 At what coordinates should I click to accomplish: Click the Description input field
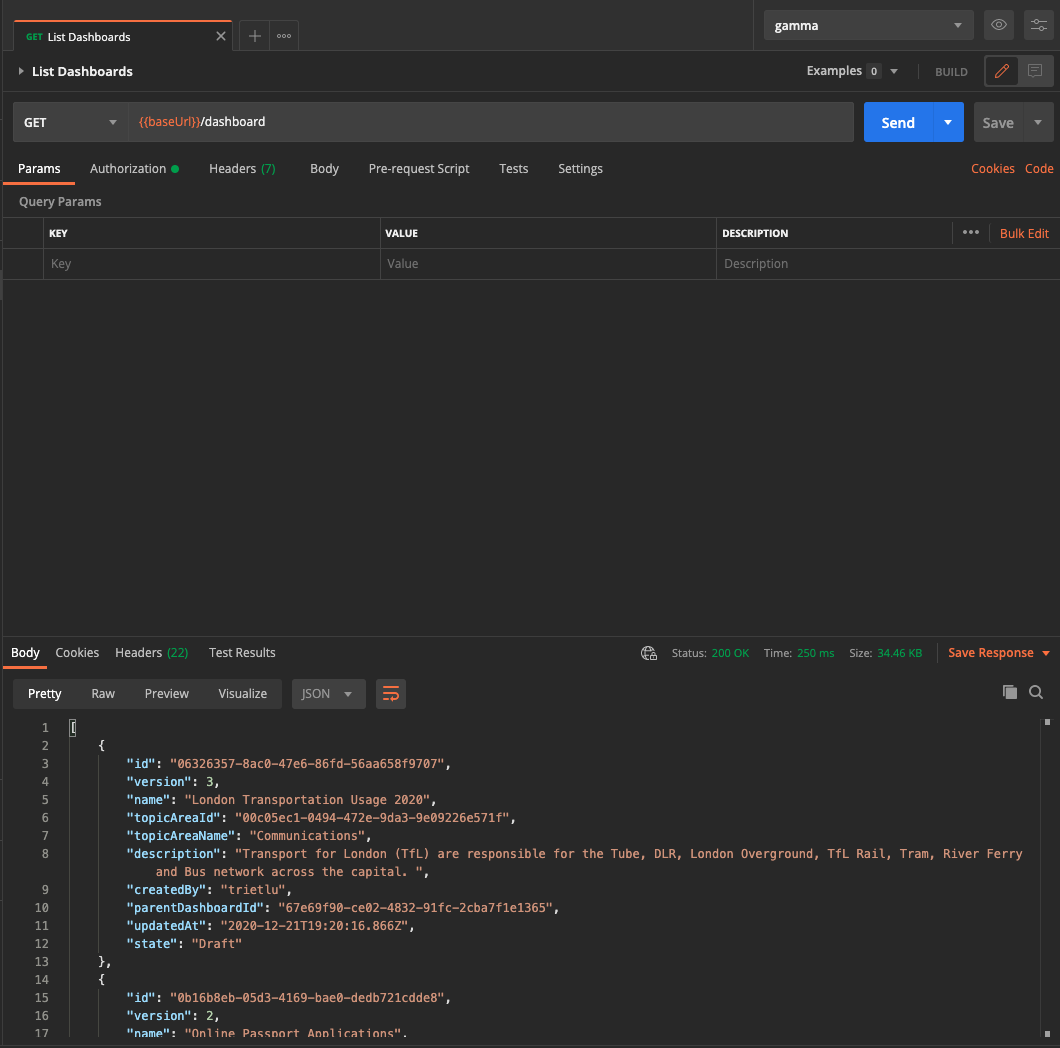887,264
